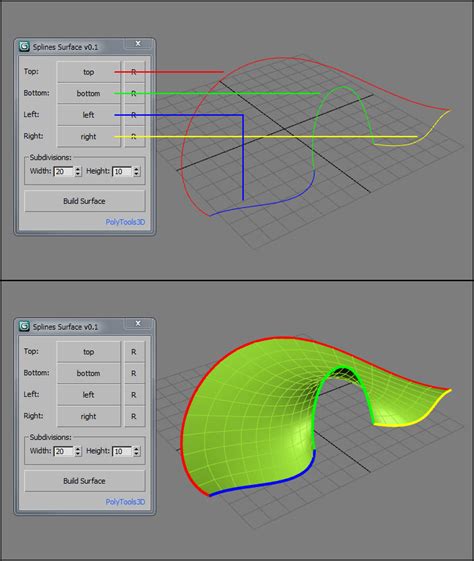
Task: Pick the bottom spline in lower dialog
Action: coord(88,373)
